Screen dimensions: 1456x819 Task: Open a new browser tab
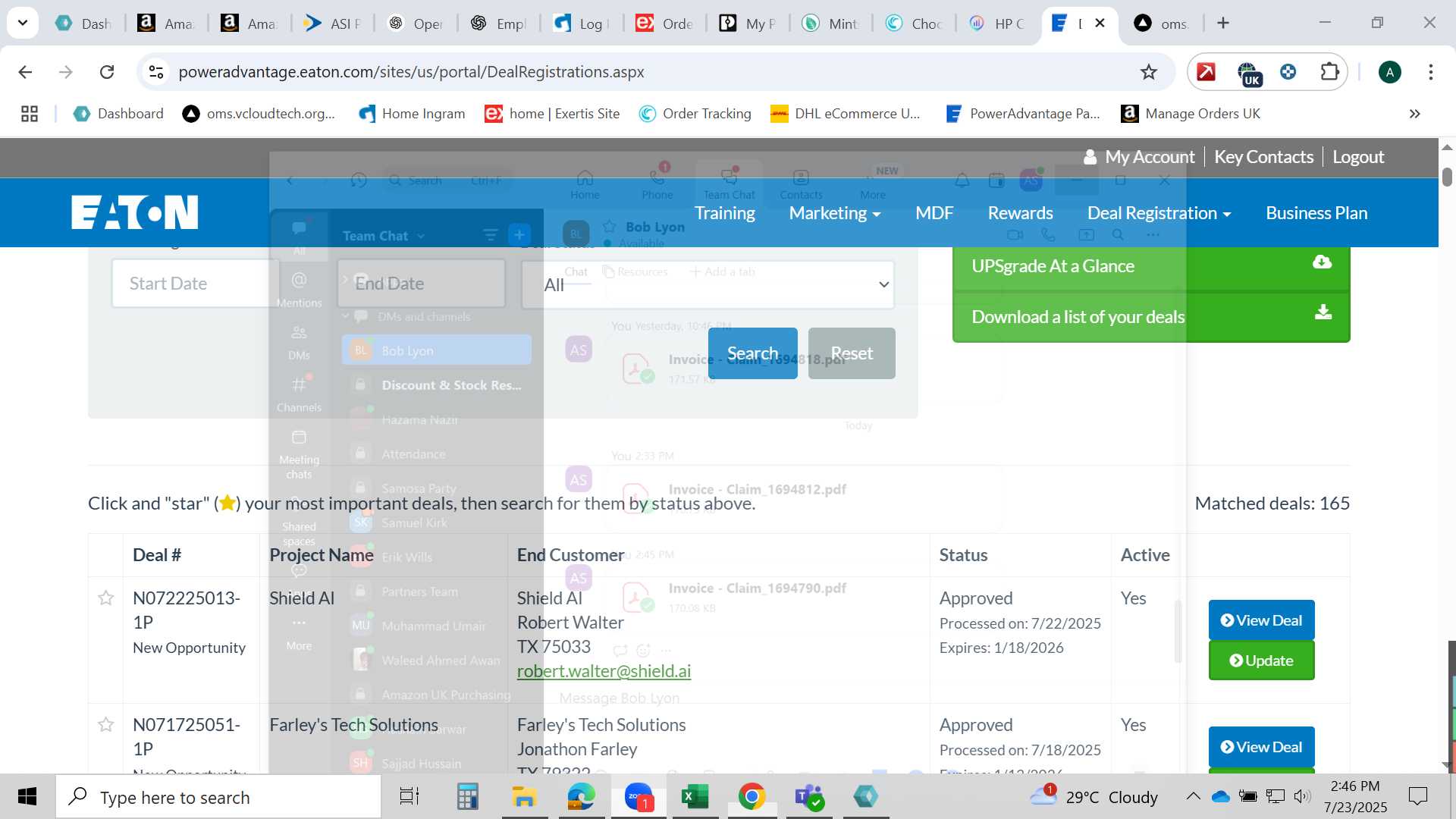point(1222,24)
